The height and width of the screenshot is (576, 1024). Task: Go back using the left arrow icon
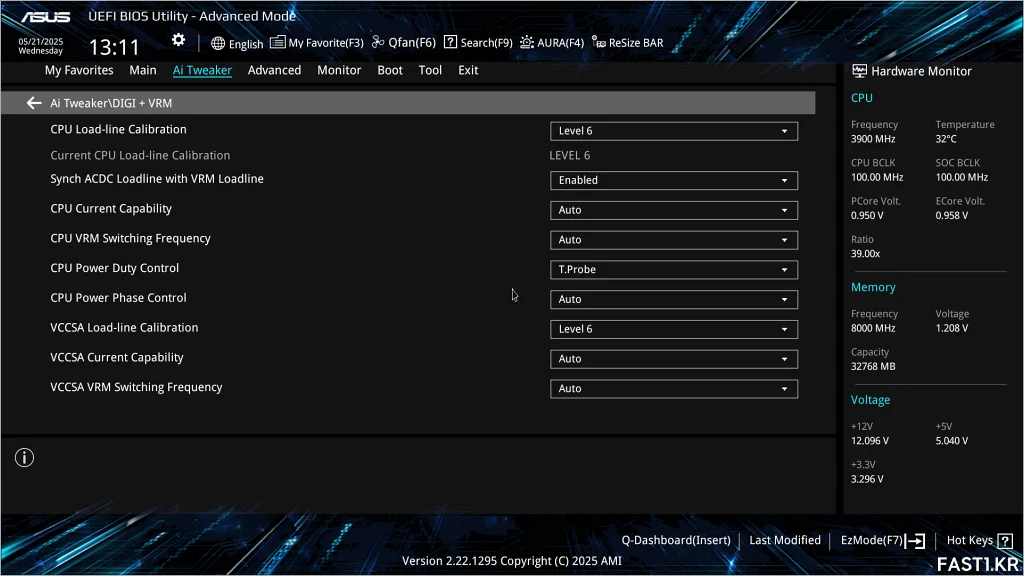[34, 103]
